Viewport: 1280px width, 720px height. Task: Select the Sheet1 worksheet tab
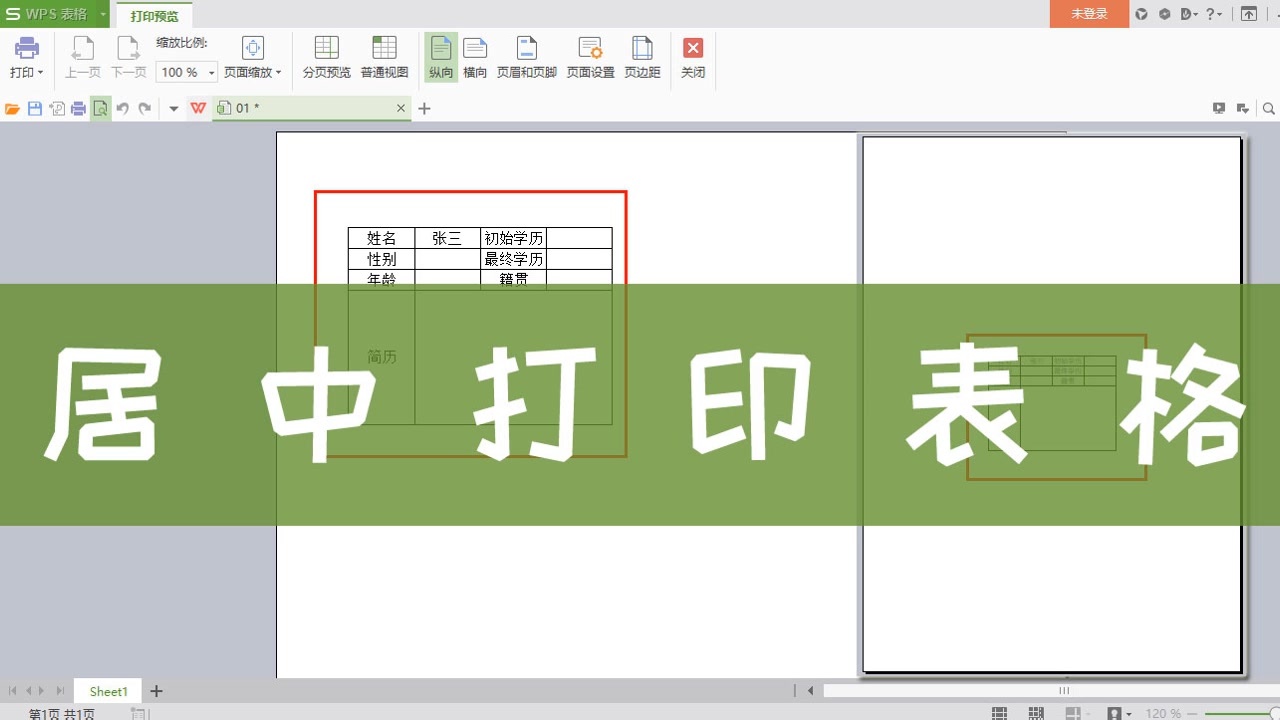coord(109,691)
